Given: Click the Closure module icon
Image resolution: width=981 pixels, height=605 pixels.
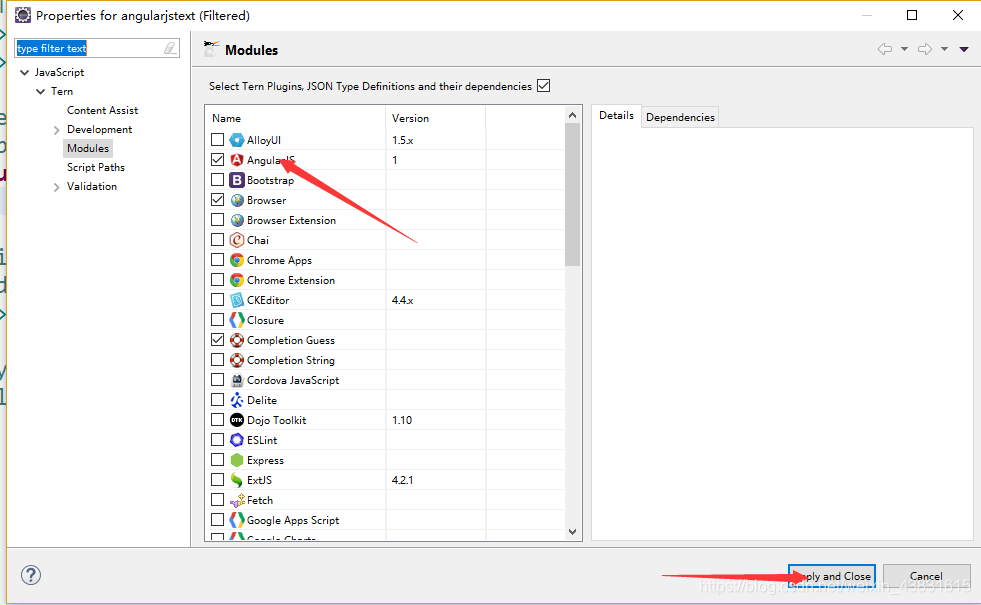Looking at the screenshot, I should [236, 320].
